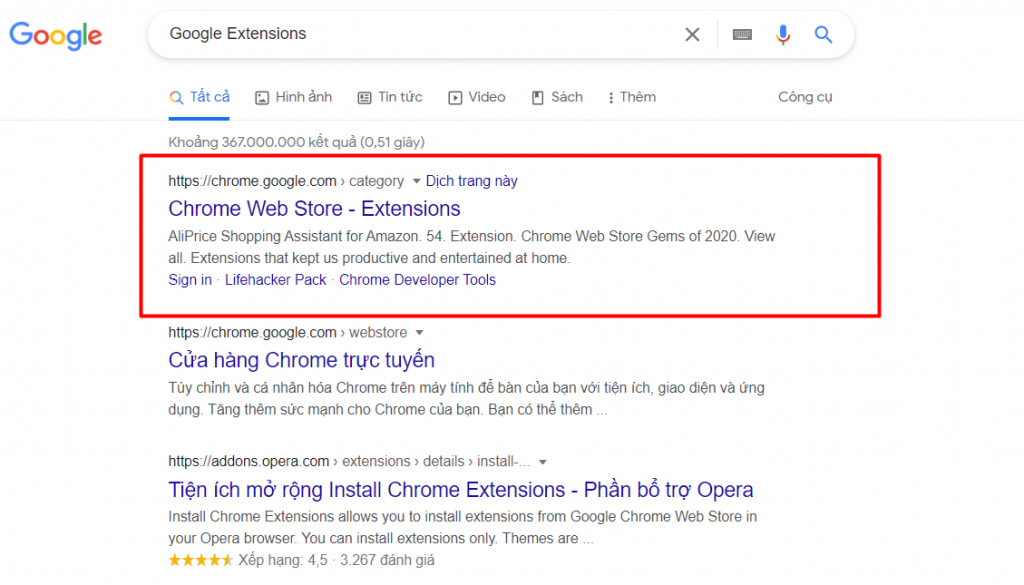
Task: Open the Lifehacker Pack sitelink
Action: coord(276,279)
